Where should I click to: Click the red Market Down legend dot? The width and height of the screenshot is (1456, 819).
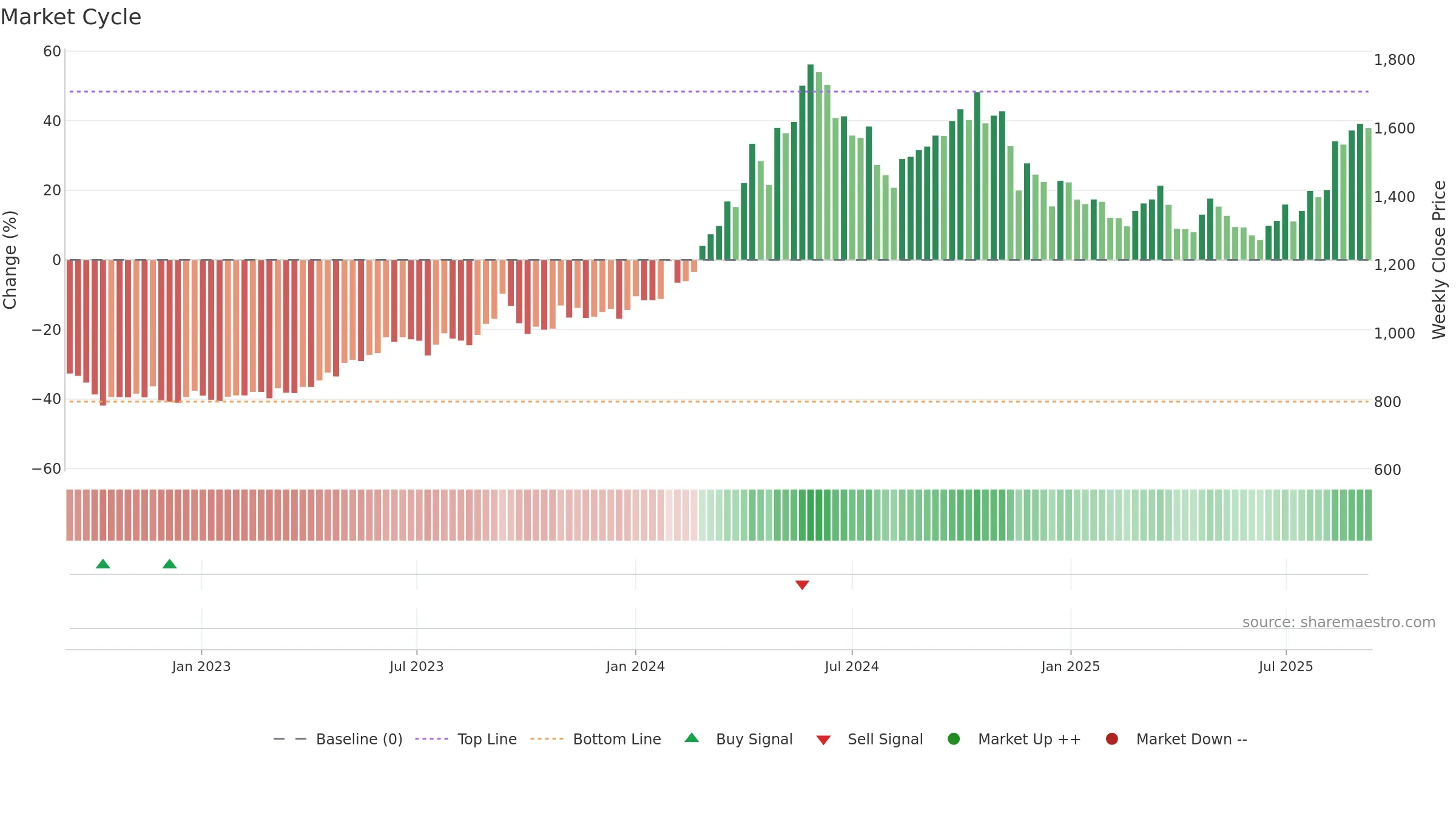tap(1112, 739)
